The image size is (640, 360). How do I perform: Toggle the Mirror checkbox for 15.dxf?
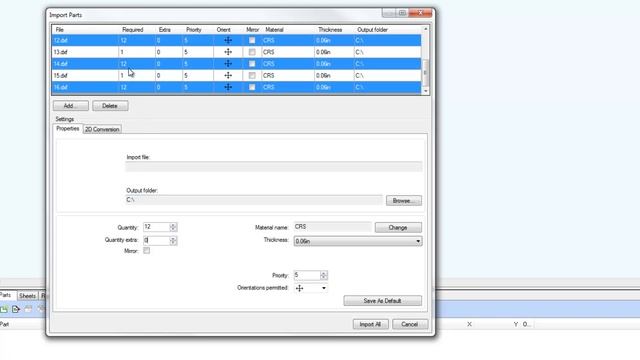coord(252,76)
